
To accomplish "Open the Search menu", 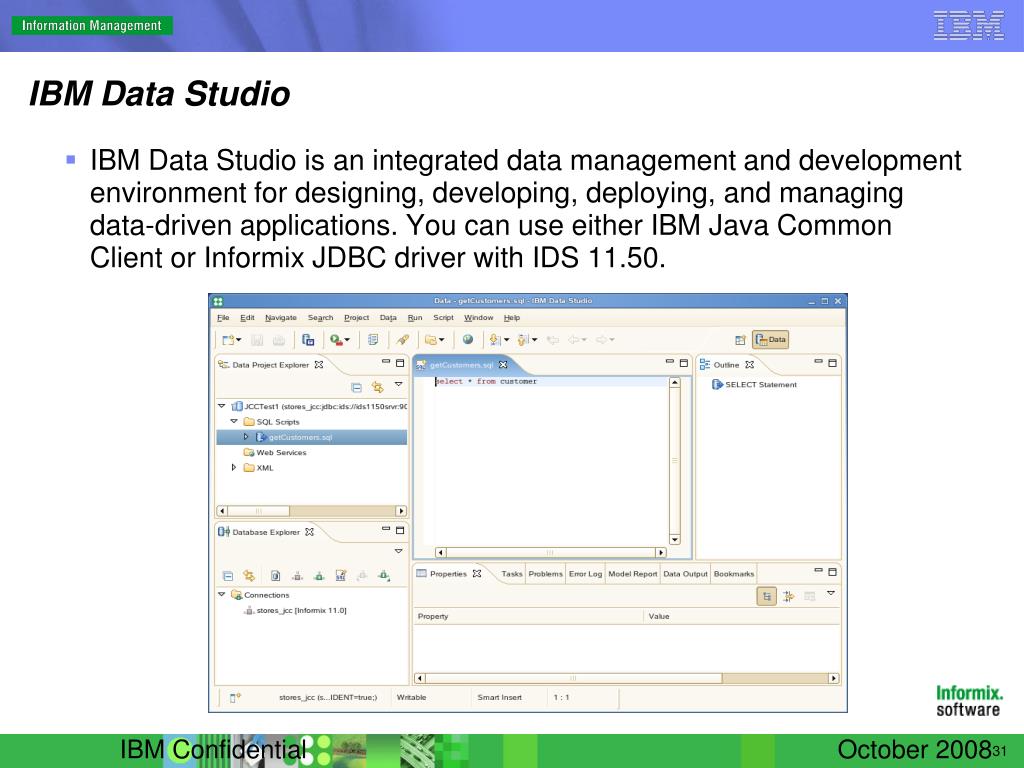I will coord(321,317).
